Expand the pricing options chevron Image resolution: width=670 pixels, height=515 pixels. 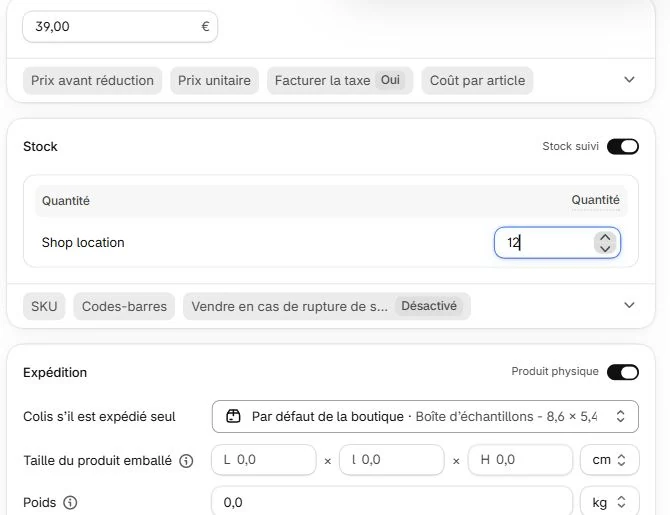[629, 80]
